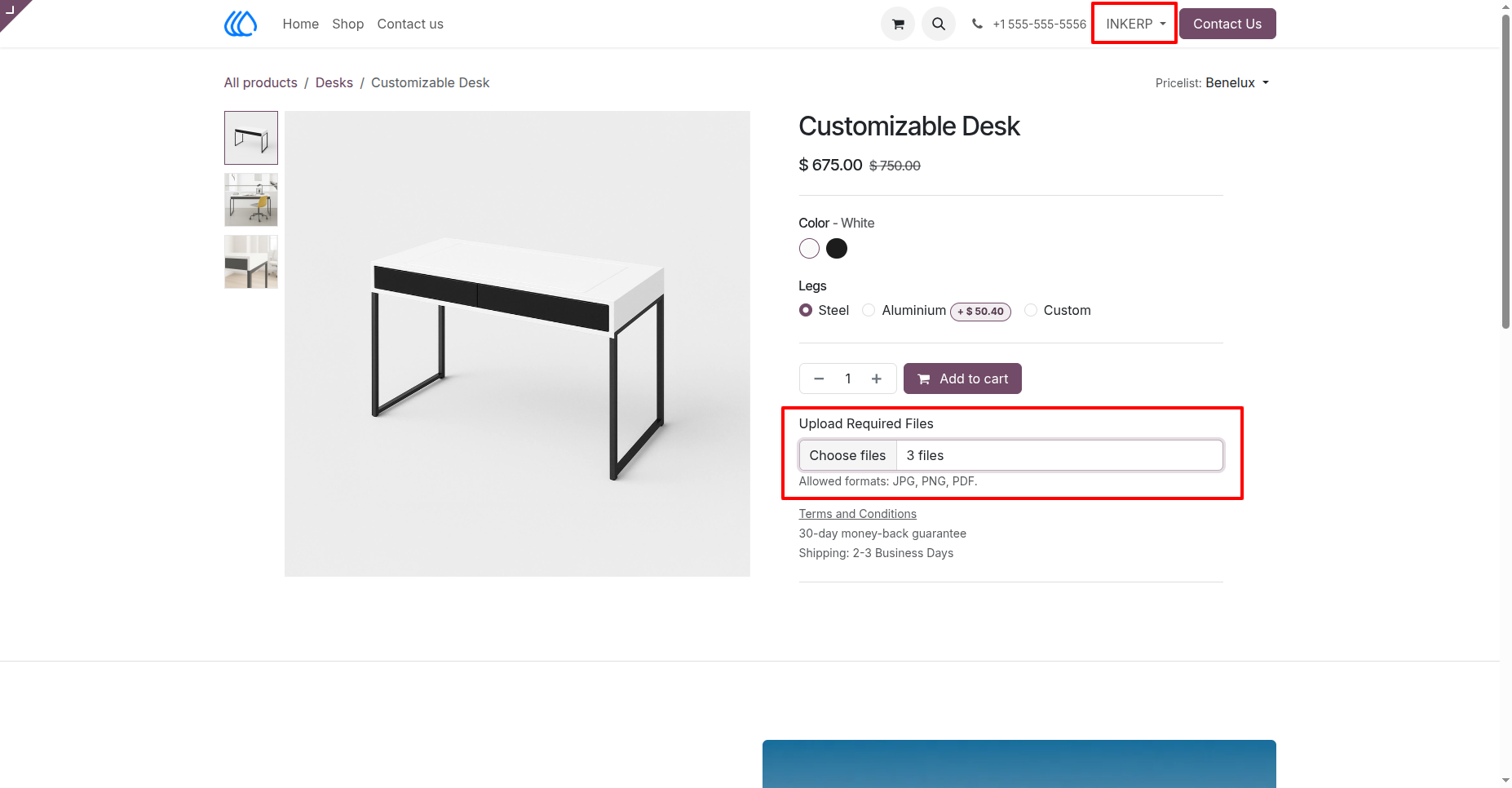Open the Shop menu item
The height and width of the screenshot is (788, 1512).
(x=347, y=24)
